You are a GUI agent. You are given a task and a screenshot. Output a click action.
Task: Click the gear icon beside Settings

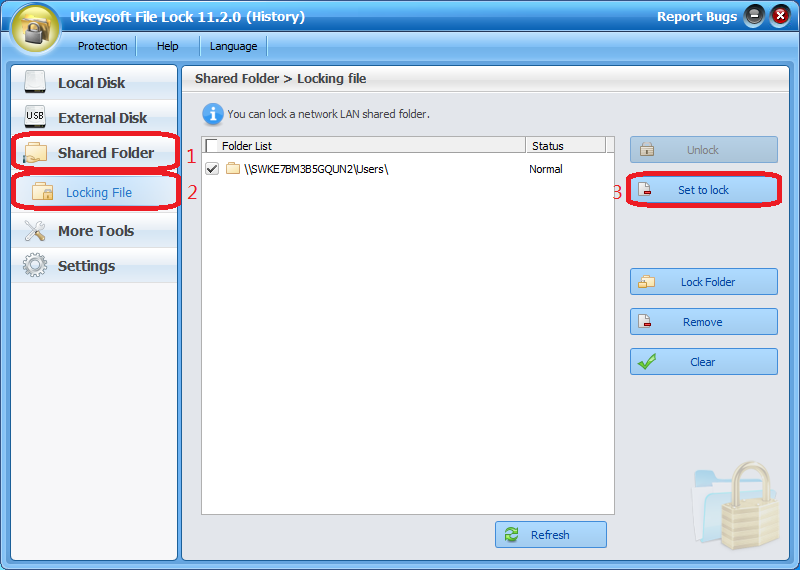(x=35, y=265)
